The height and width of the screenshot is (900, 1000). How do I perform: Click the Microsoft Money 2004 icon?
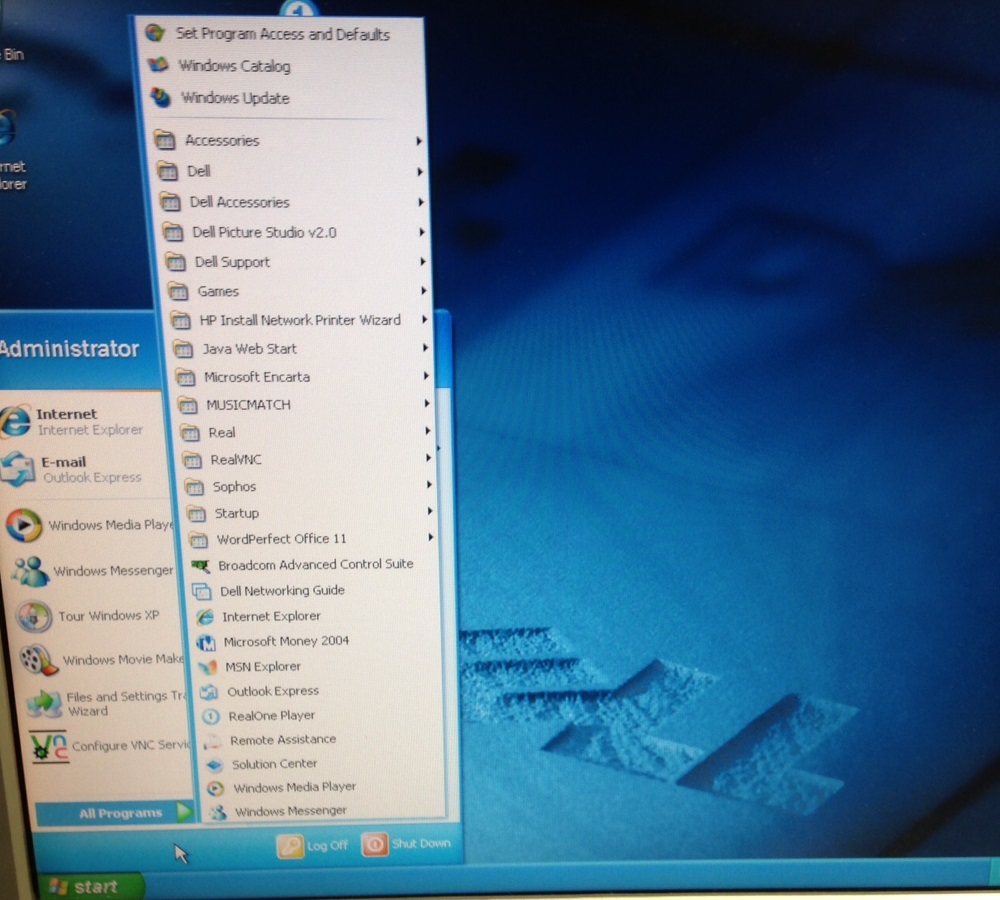tap(206, 642)
